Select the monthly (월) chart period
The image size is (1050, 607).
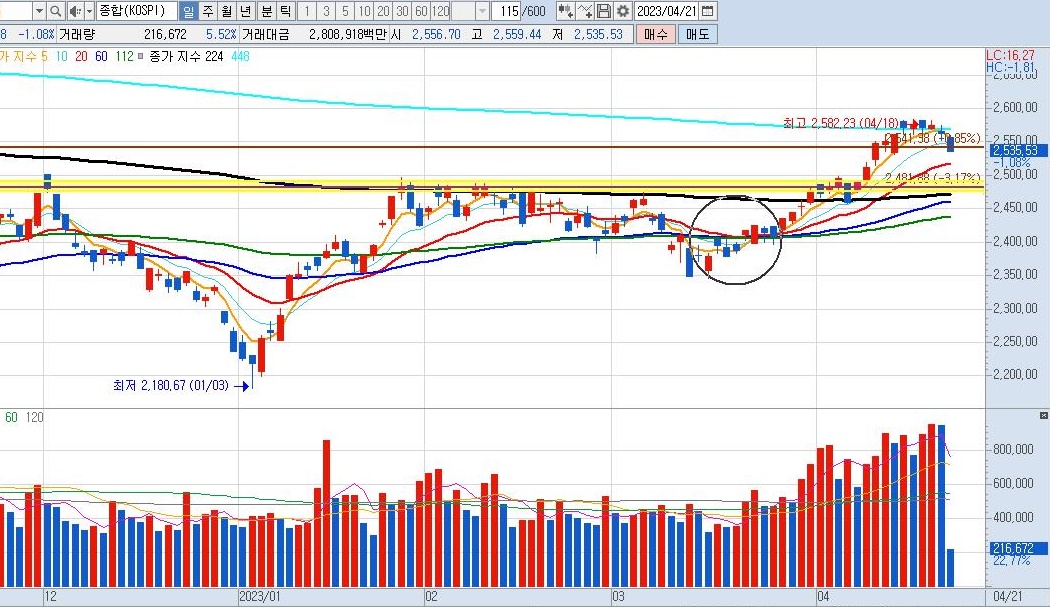tap(227, 11)
